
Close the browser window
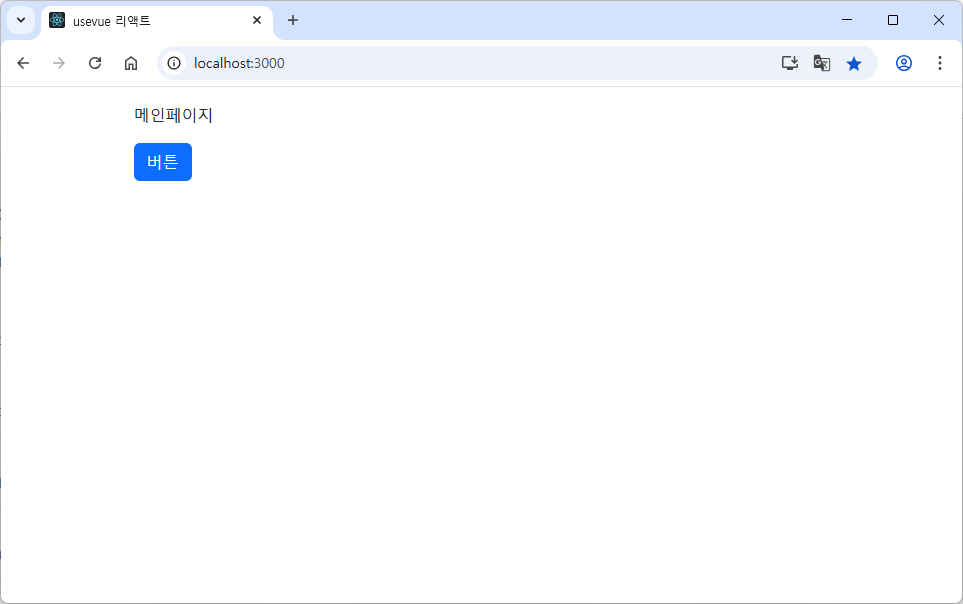(x=938, y=20)
